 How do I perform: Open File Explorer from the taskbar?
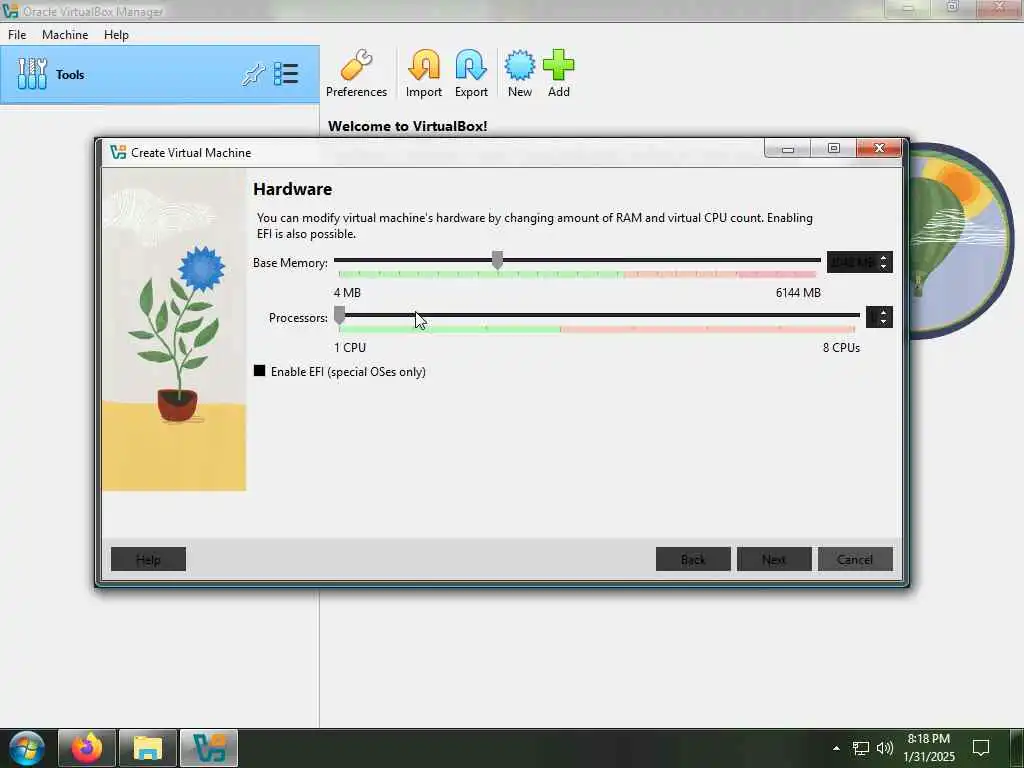pos(148,748)
